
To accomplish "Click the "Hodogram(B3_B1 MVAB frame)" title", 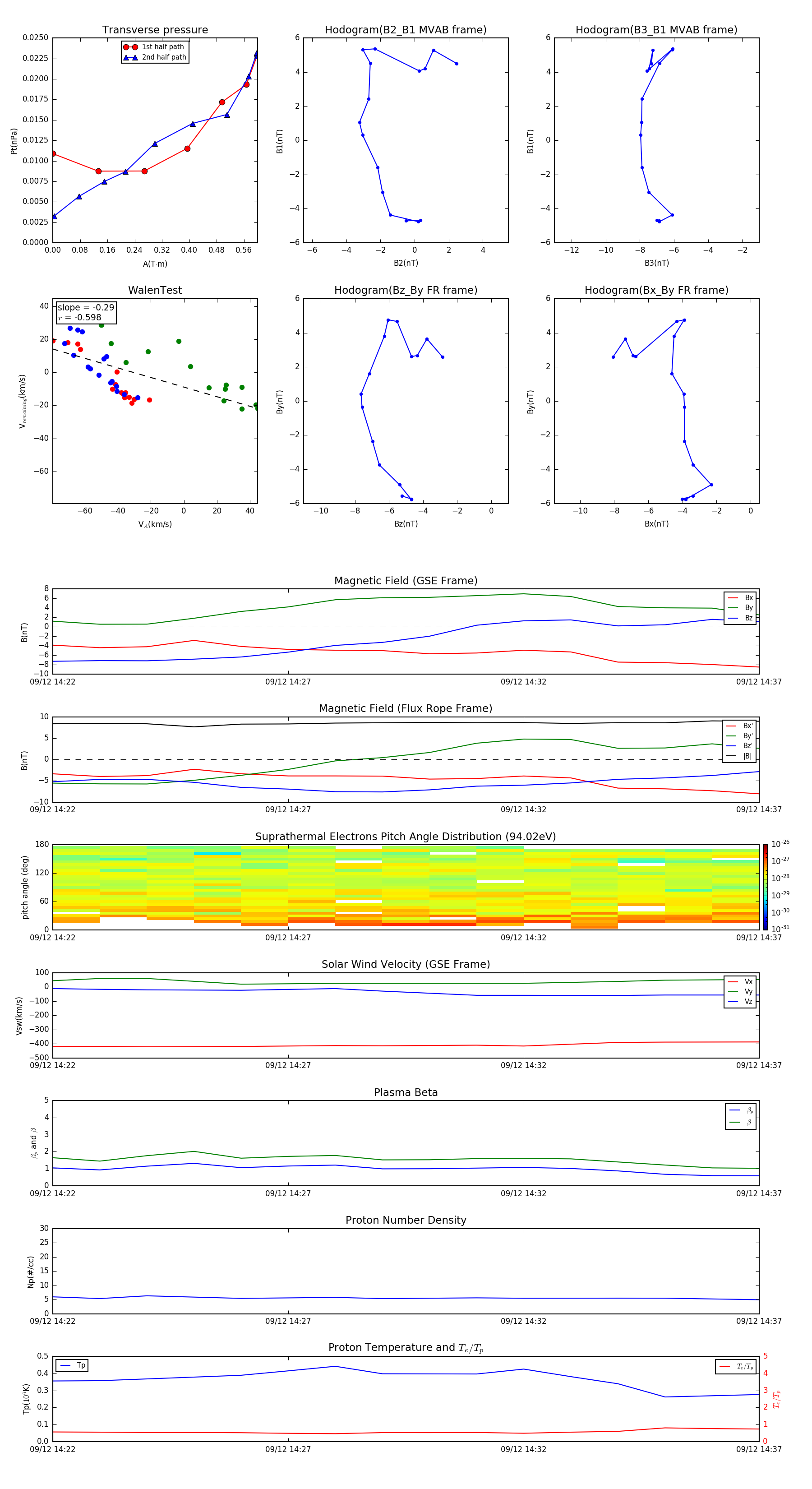I will click(x=656, y=30).
